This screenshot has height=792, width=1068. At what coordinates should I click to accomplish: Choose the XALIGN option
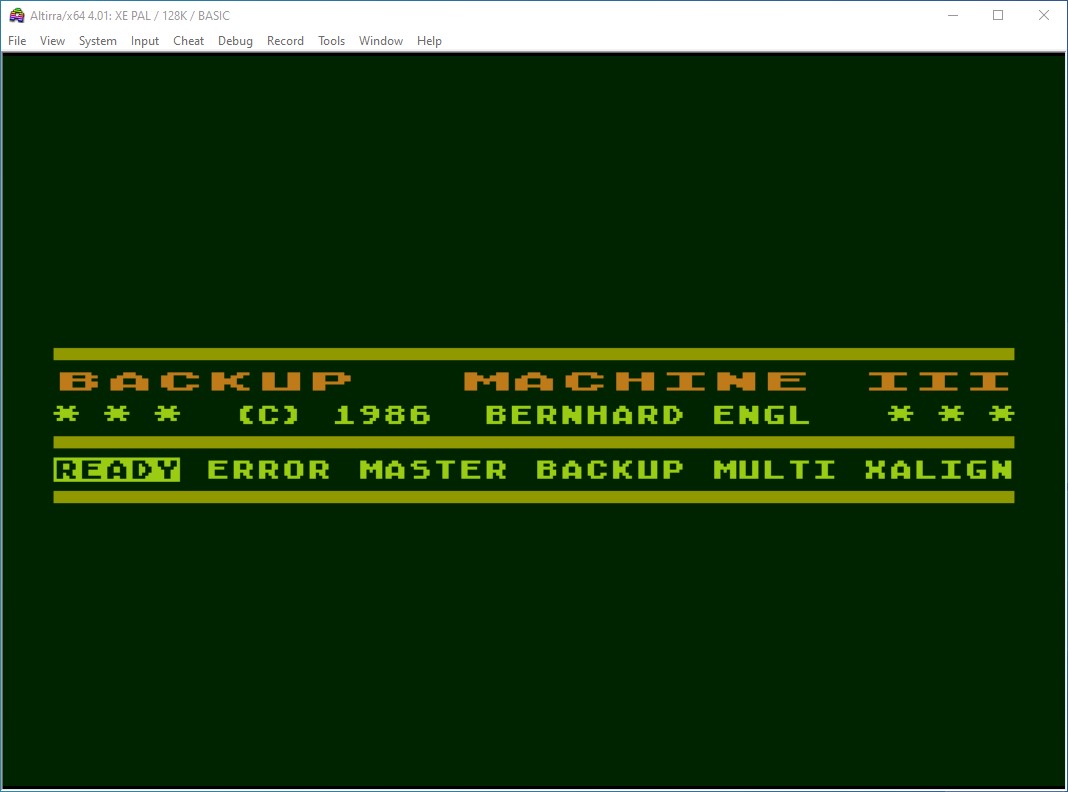point(939,469)
